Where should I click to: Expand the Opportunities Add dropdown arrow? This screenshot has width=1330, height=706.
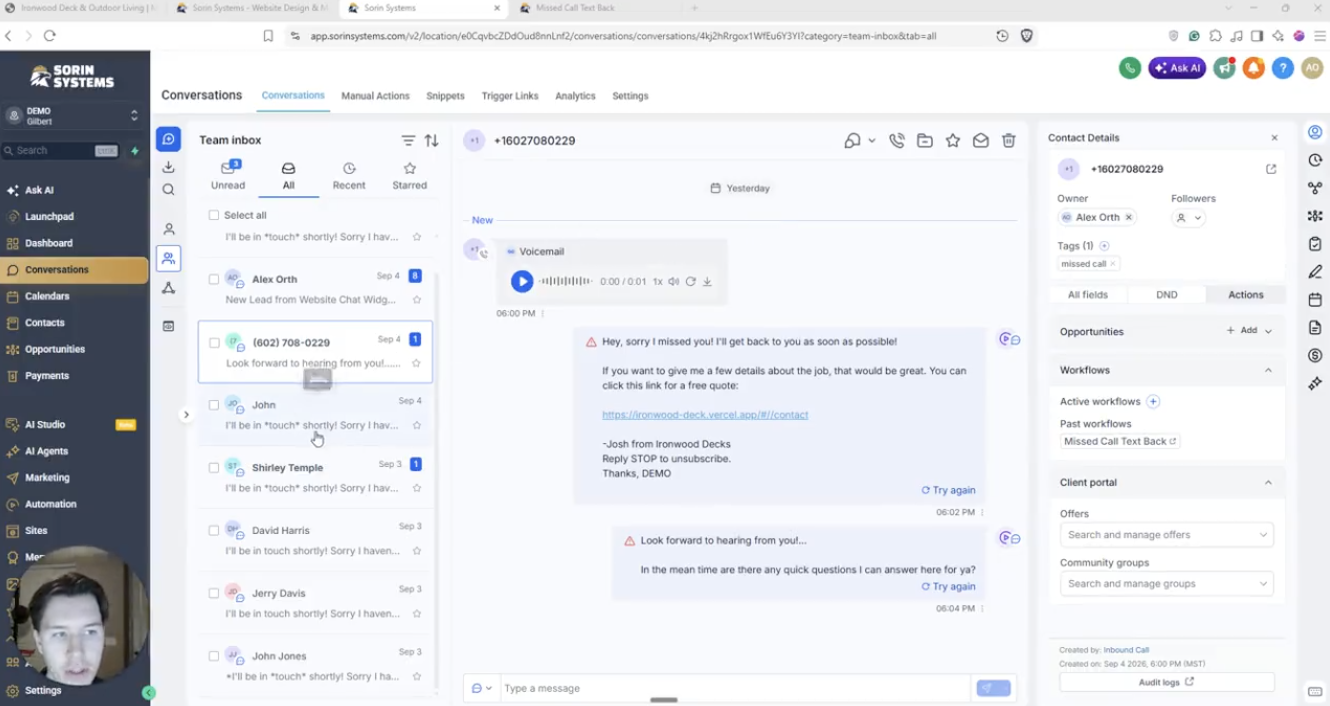tap(1268, 331)
